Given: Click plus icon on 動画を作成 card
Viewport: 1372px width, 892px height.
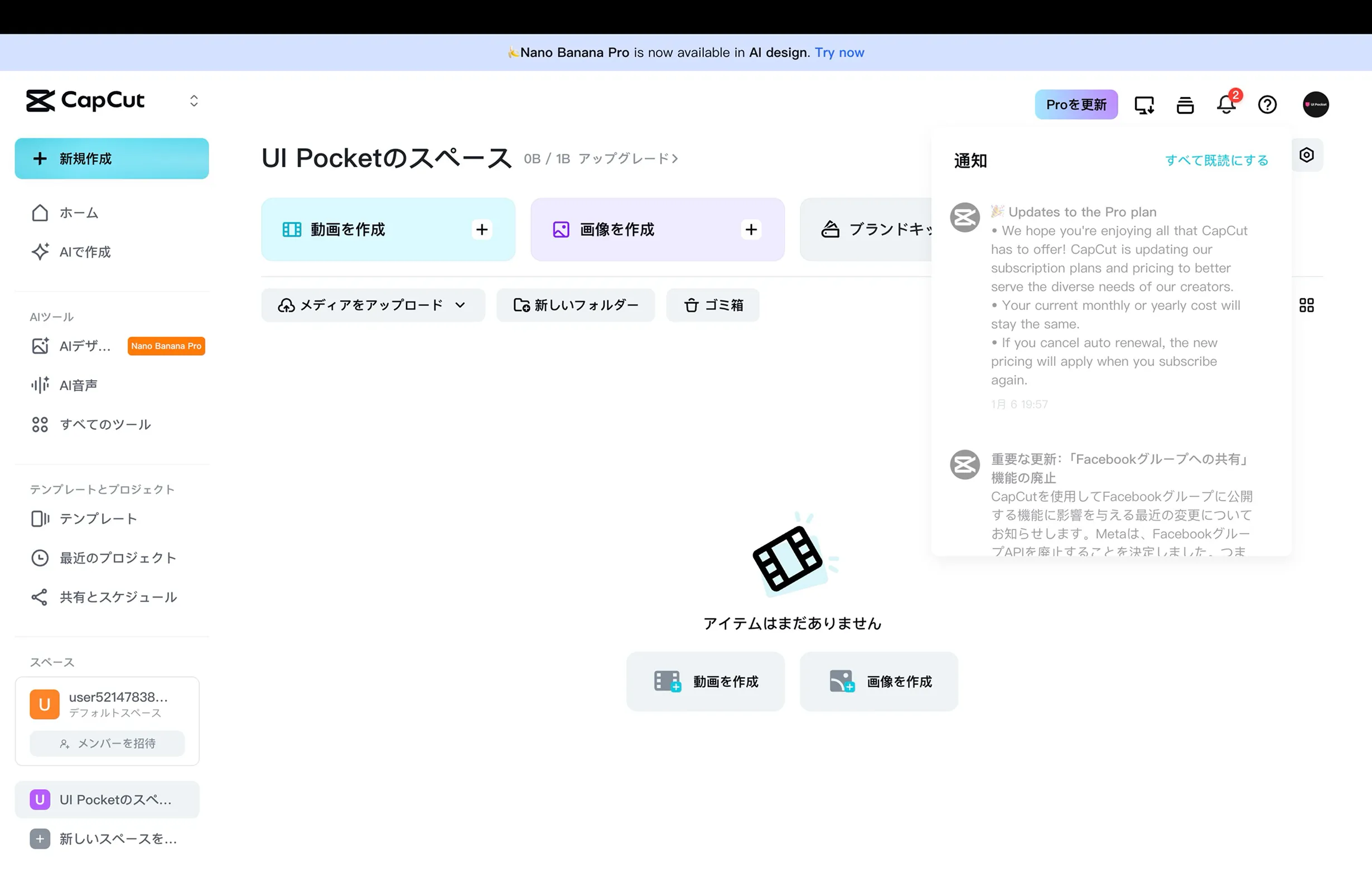Looking at the screenshot, I should click(482, 229).
